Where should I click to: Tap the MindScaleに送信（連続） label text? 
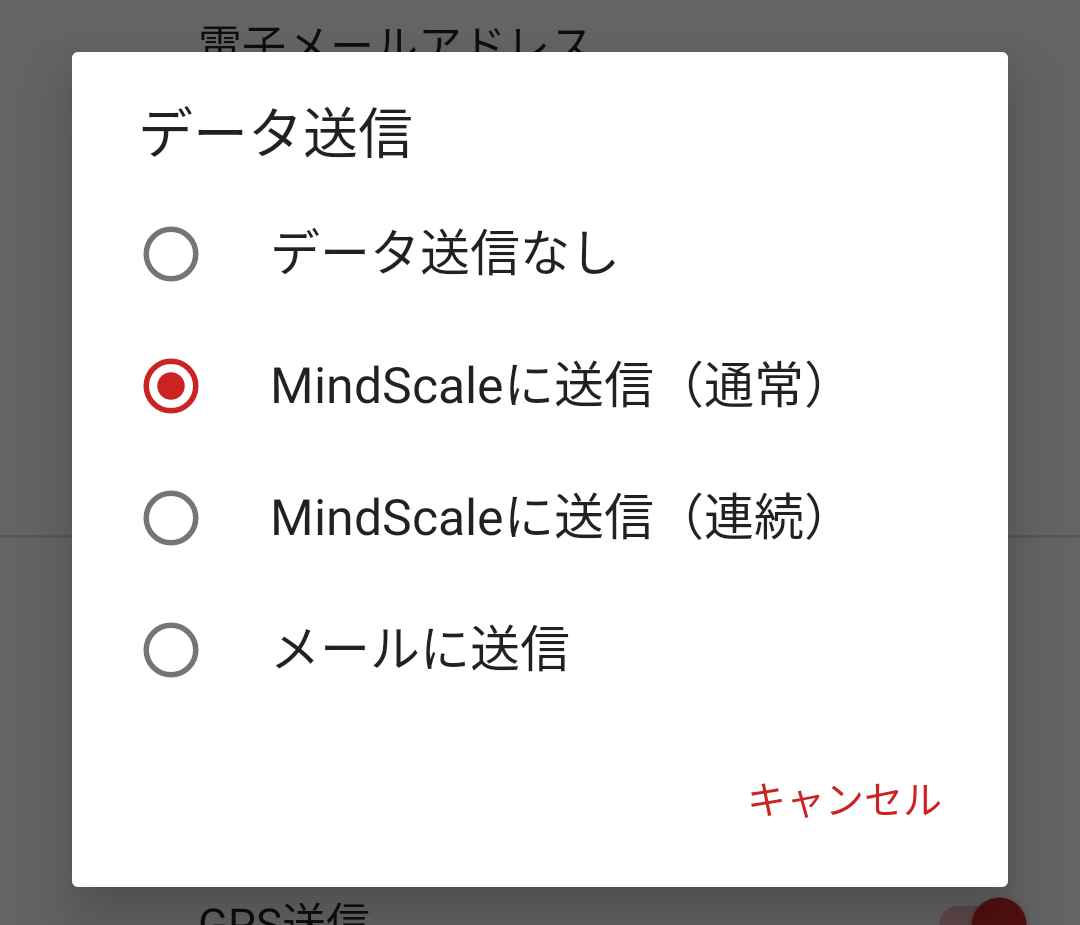(548, 518)
